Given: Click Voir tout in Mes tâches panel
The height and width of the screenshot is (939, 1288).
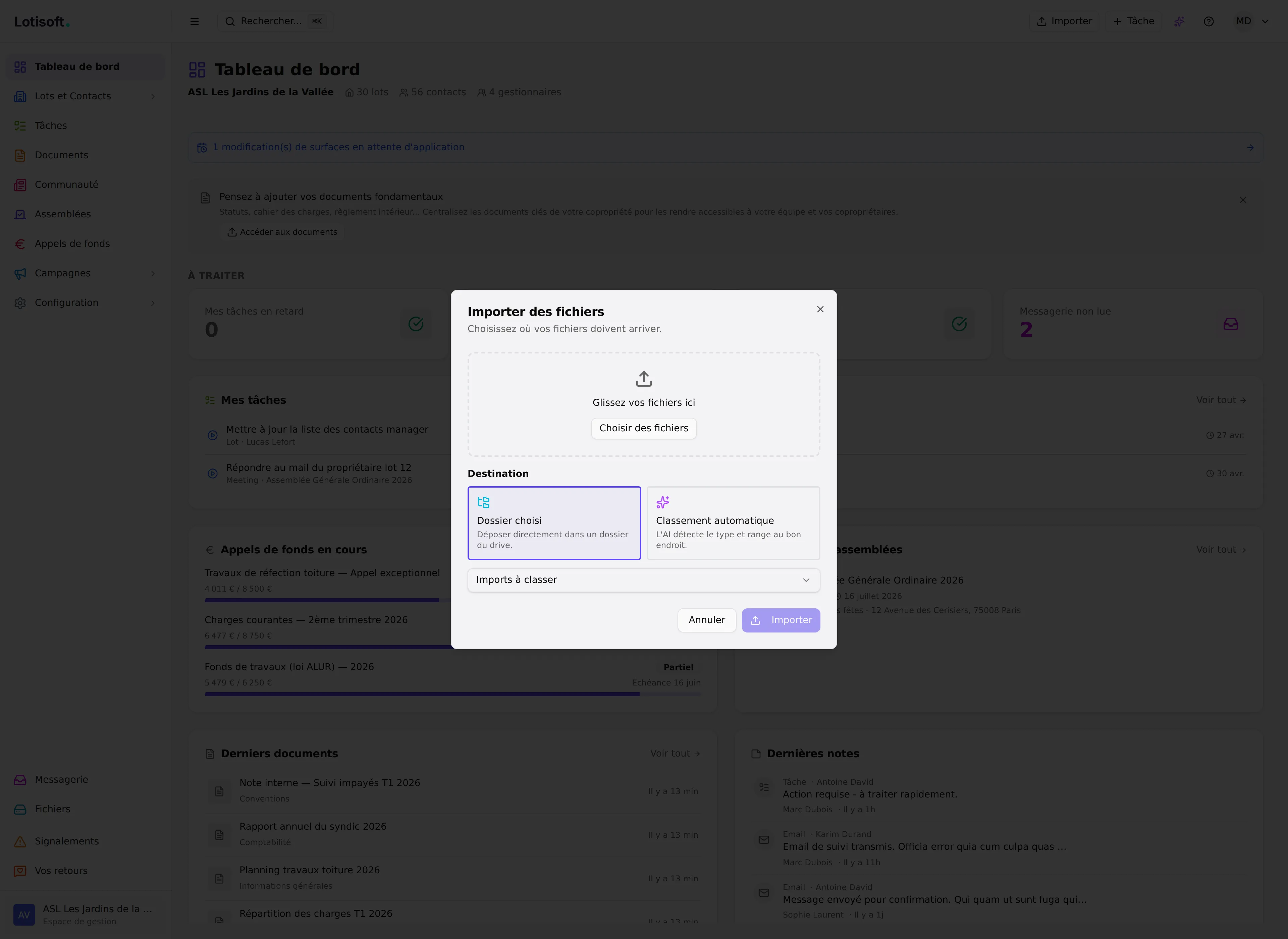Looking at the screenshot, I should coord(1221,400).
